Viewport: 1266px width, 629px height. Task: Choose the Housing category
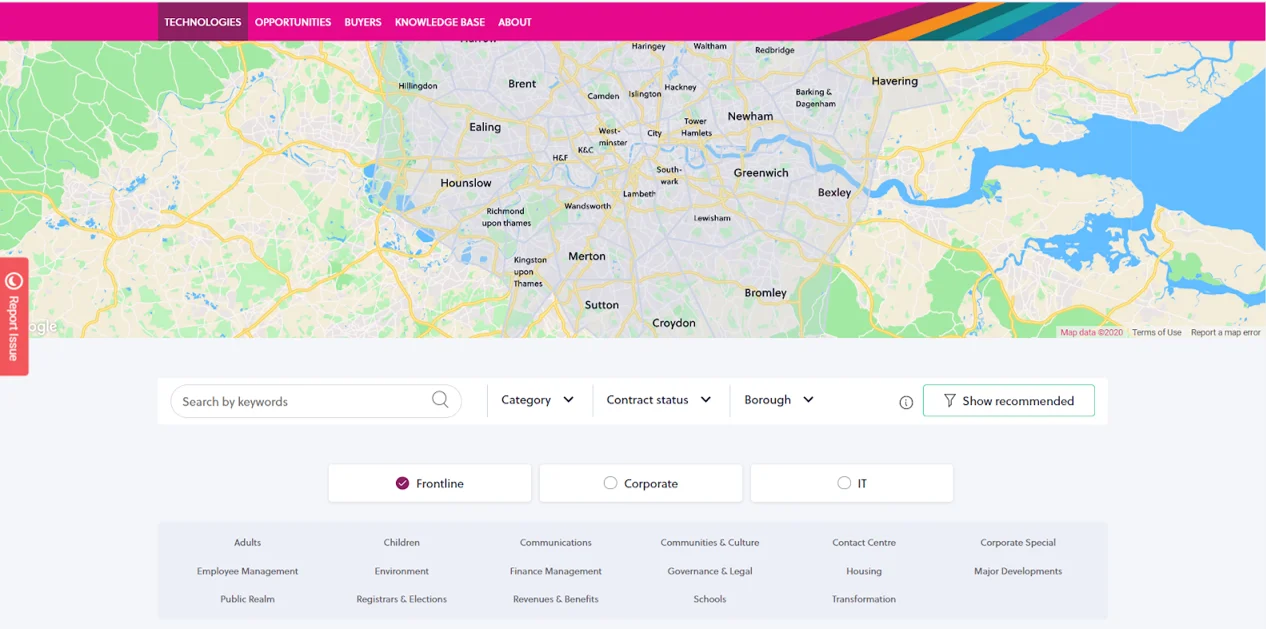click(864, 571)
